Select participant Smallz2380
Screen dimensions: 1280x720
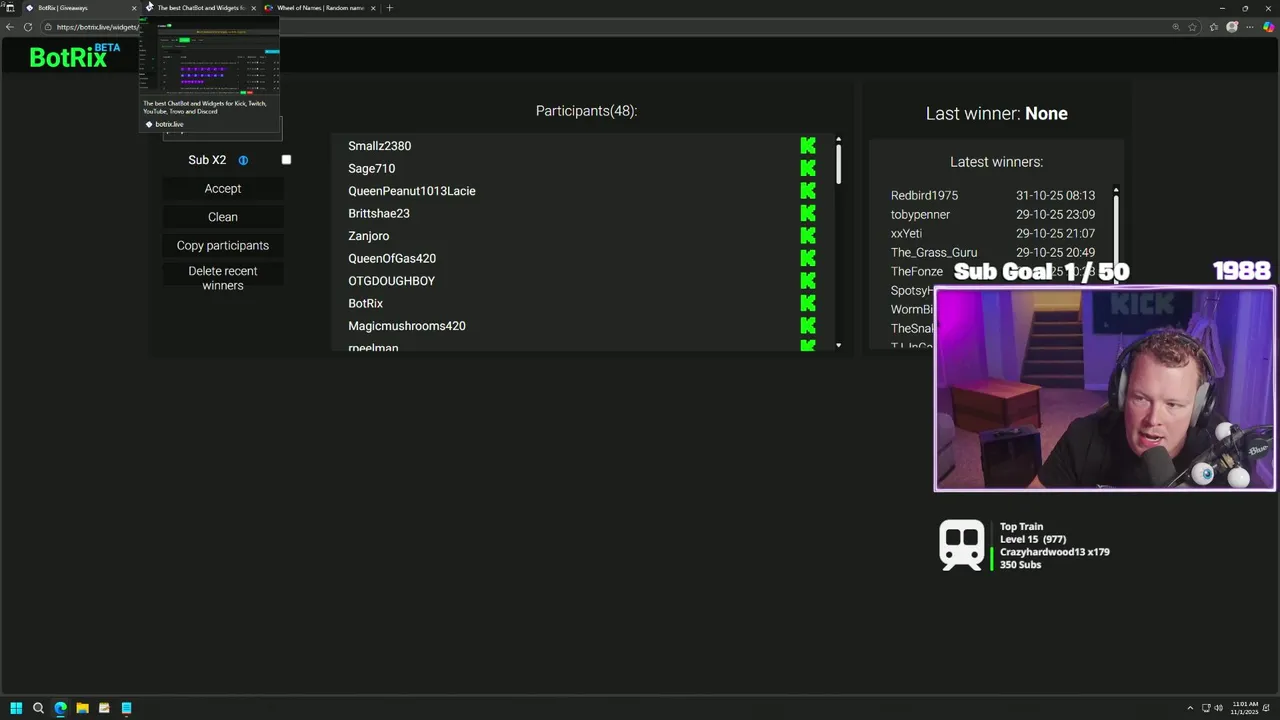coord(379,146)
